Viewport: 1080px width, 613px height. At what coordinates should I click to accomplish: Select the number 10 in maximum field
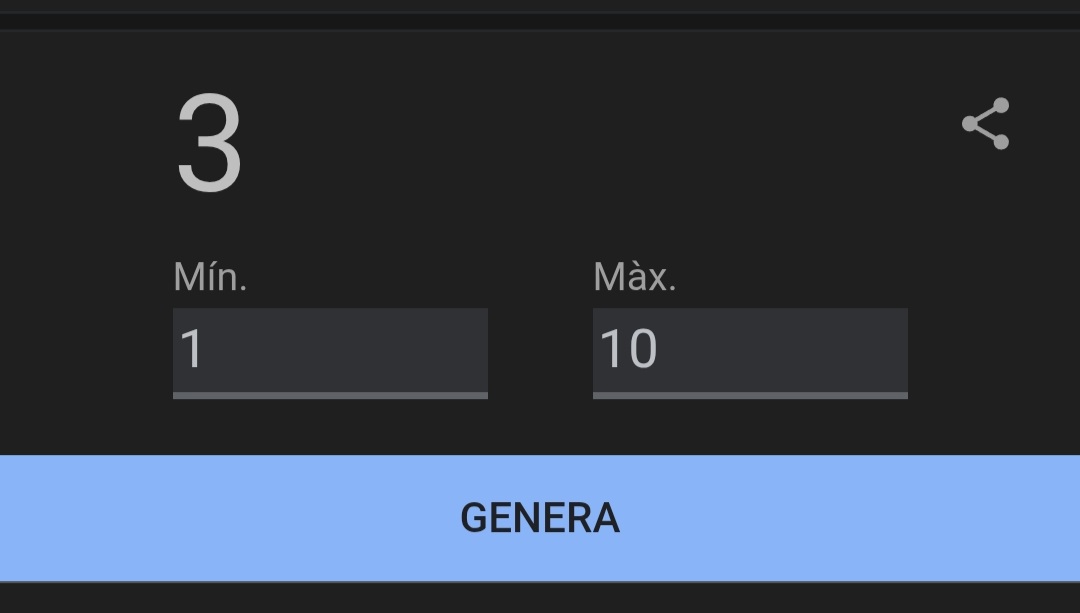tap(628, 349)
